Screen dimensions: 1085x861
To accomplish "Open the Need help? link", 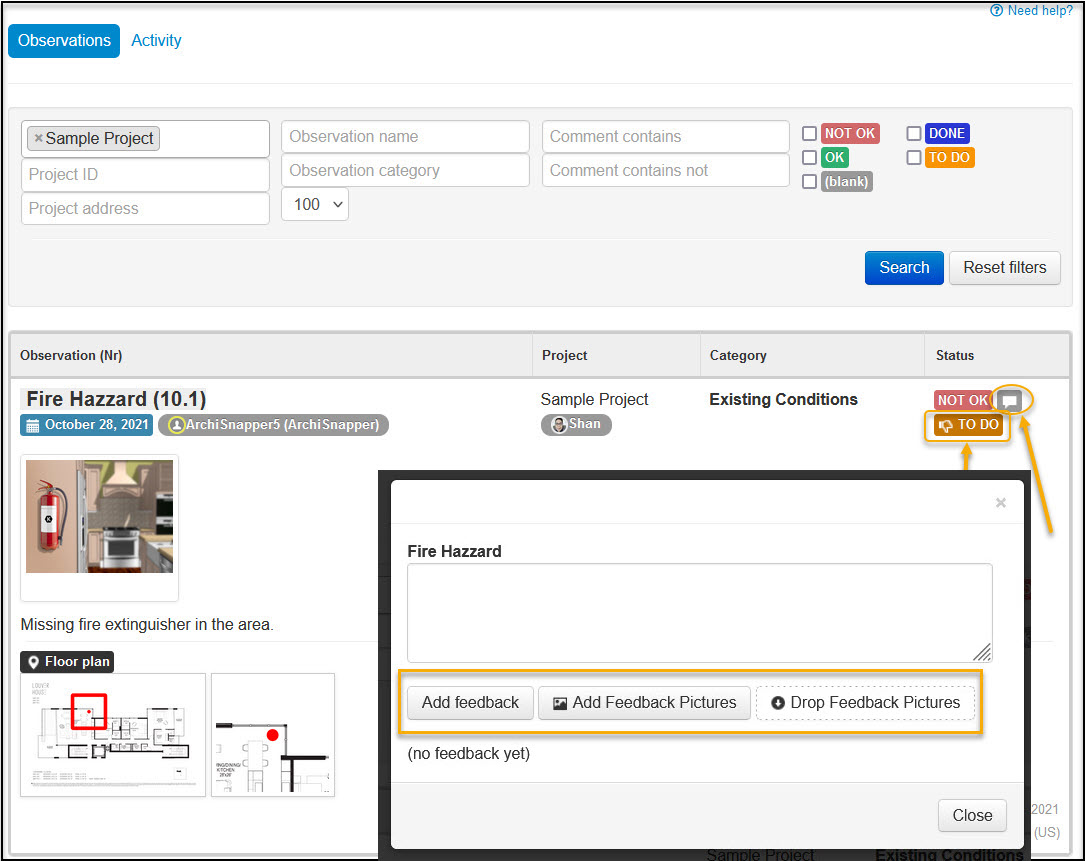I will 1031,10.
